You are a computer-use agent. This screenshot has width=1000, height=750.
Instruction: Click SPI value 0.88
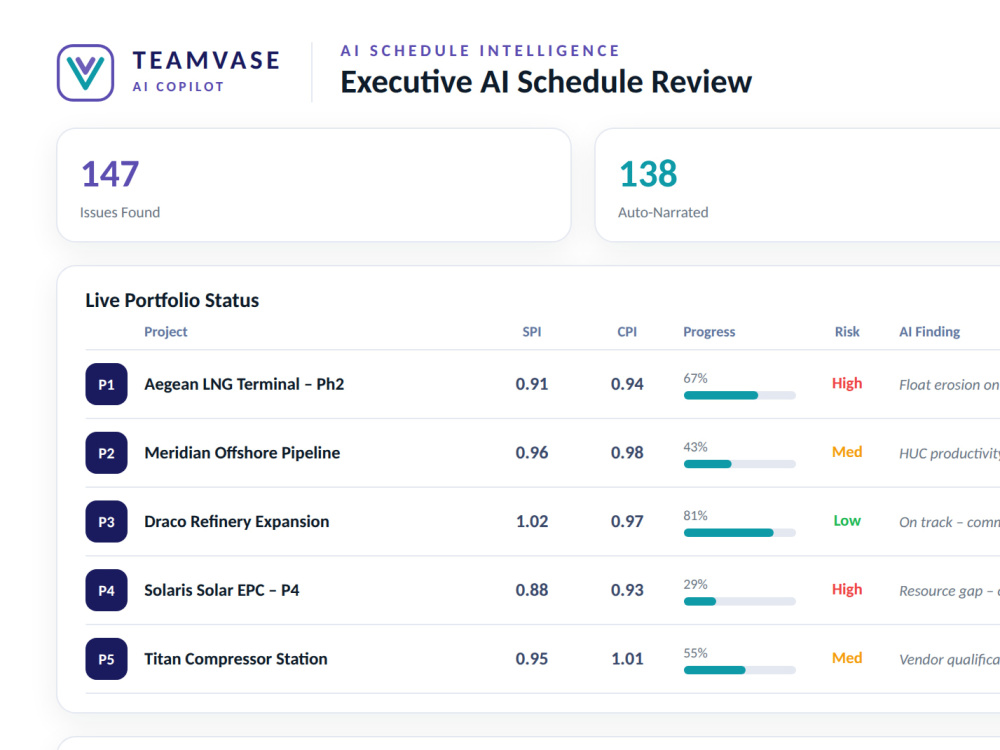(532, 591)
